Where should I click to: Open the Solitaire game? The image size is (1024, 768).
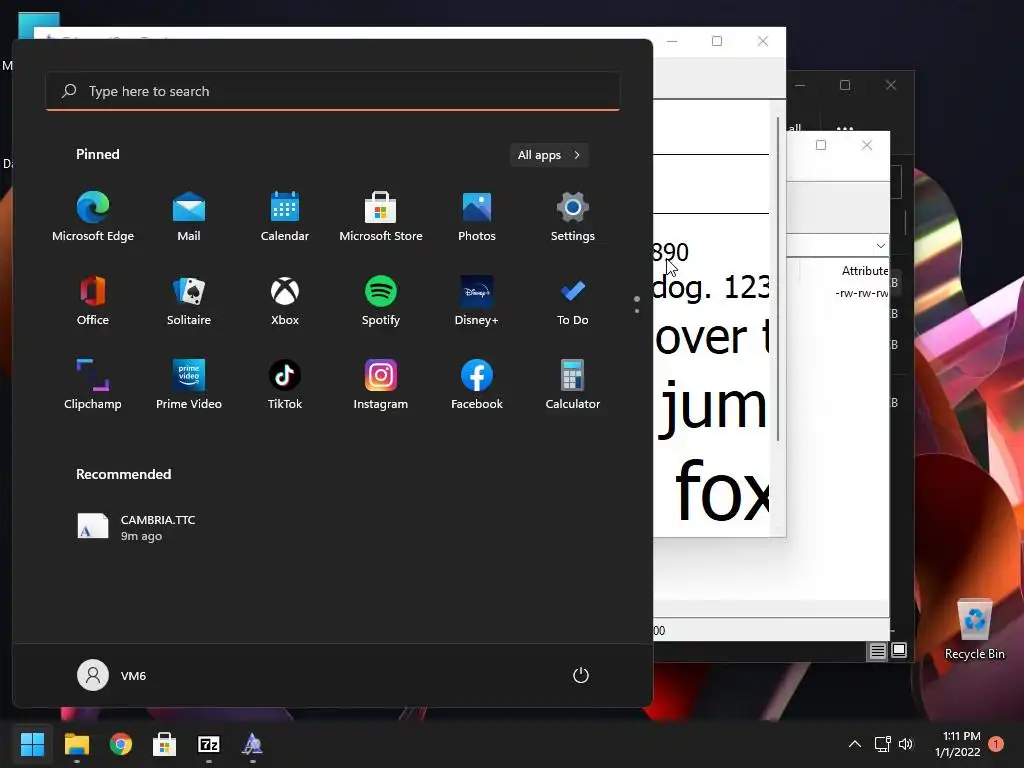point(189,300)
